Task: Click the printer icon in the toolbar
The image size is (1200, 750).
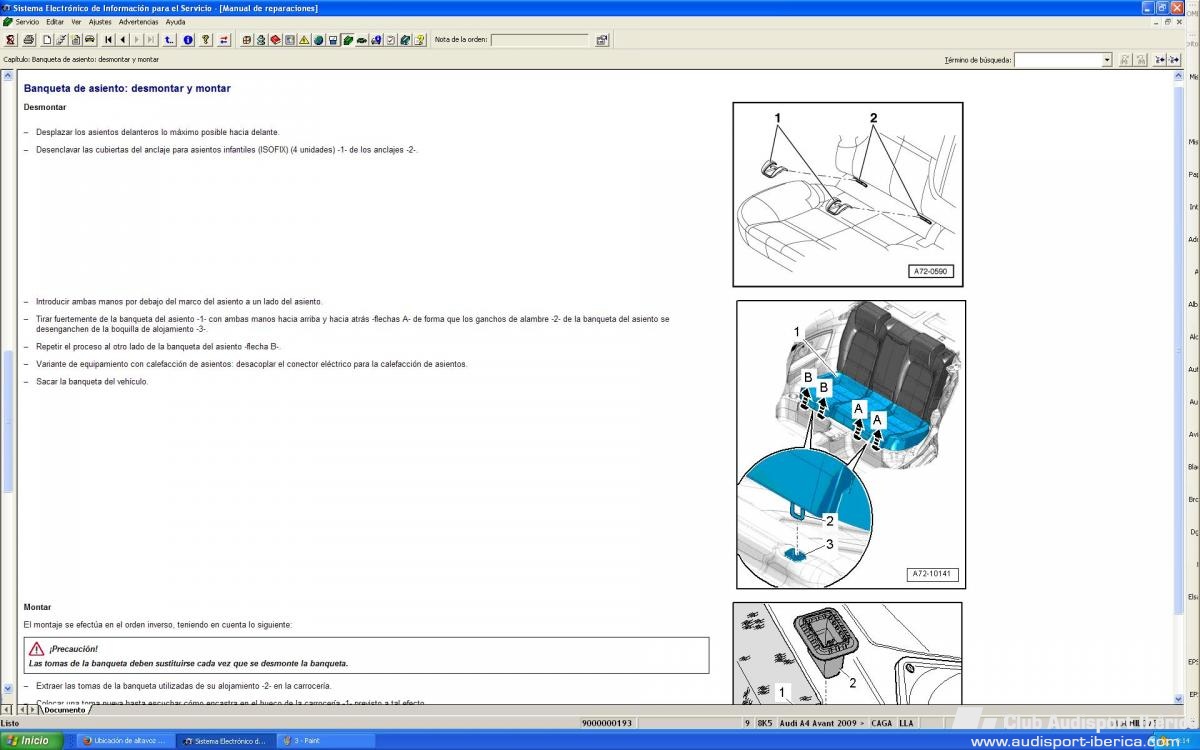Action: tap(29, 40)
